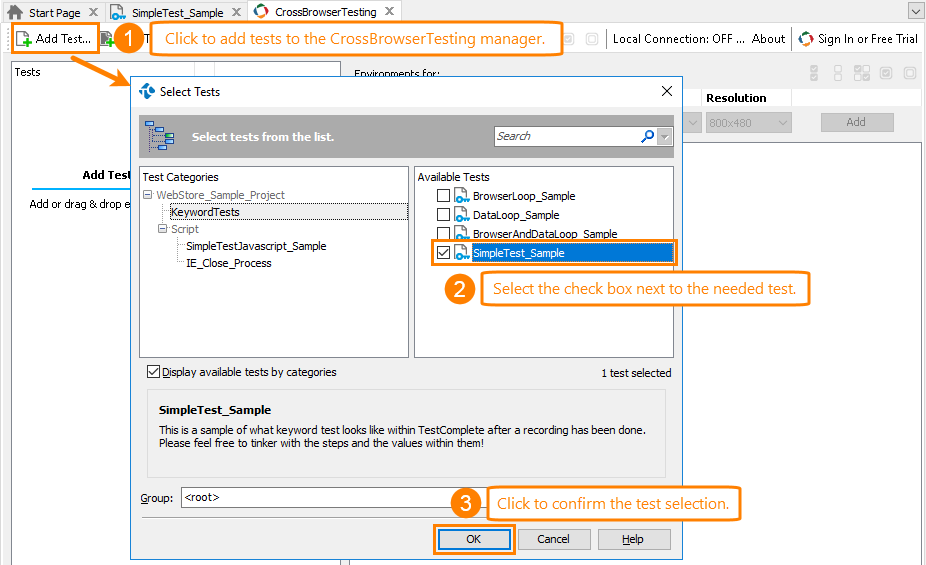The height and width of the screenshot is (565, 926).
Task: Close the Start Page tab
Action: (93, 12)
